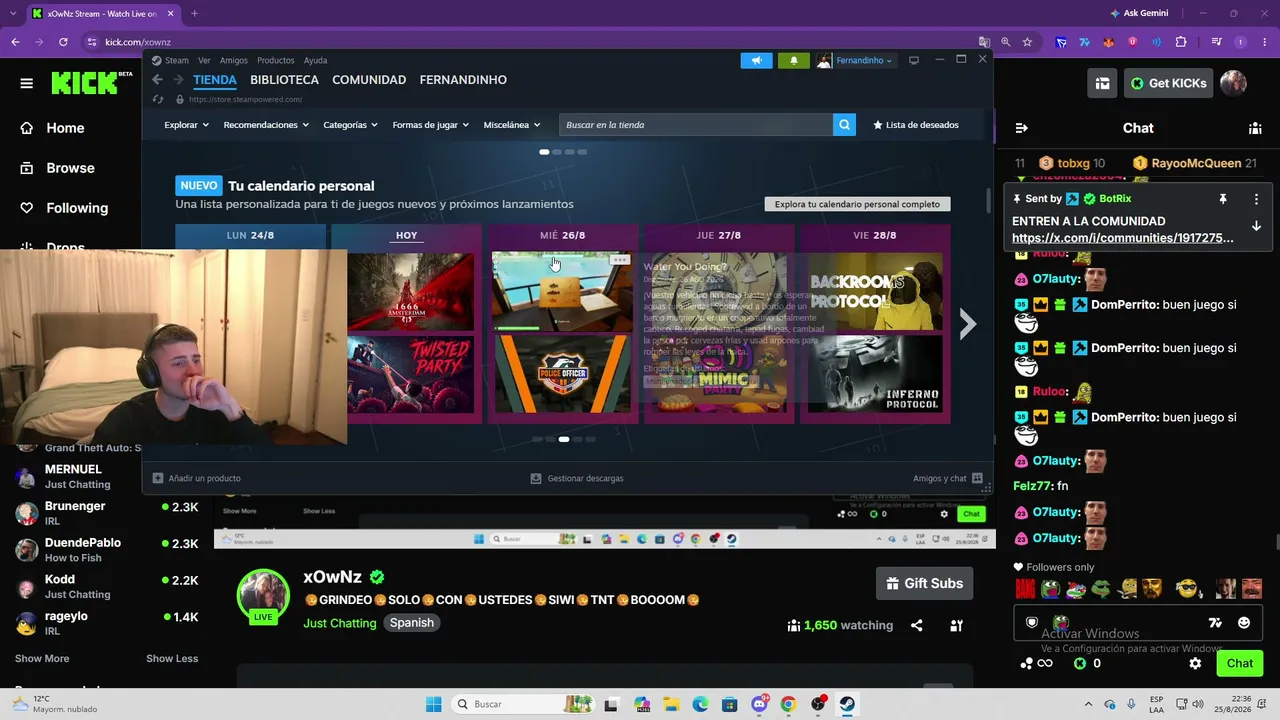Collapse the Kick chat panel

tap(1021, 128)
